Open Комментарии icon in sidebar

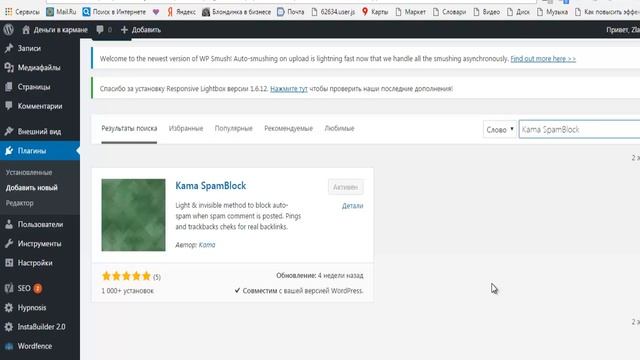tap(9, 106)
